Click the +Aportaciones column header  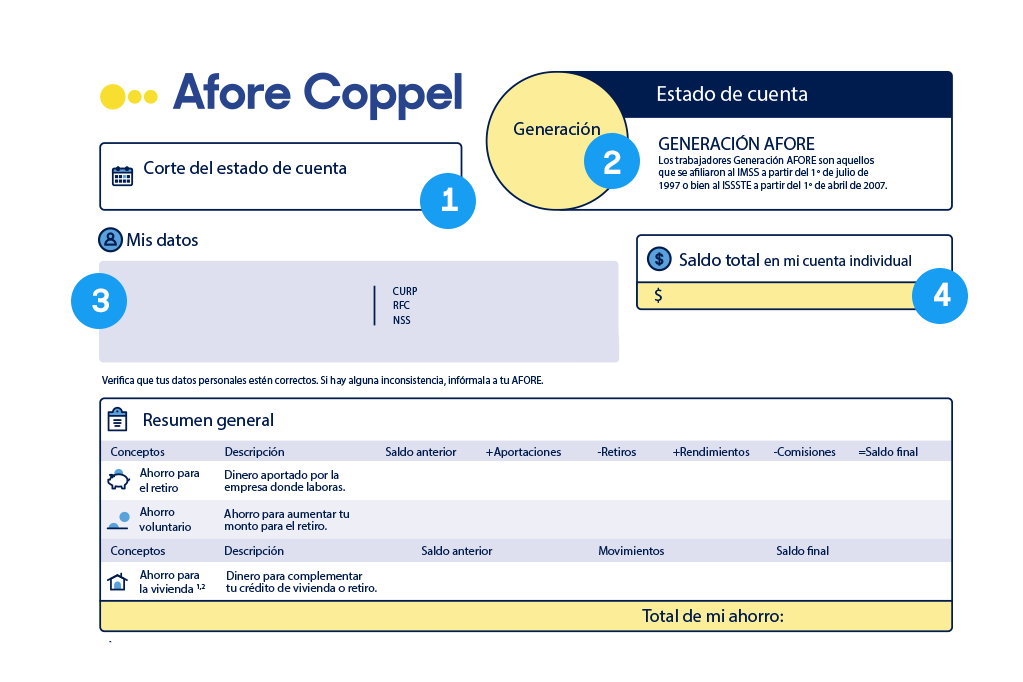click(x=523, y=452)
